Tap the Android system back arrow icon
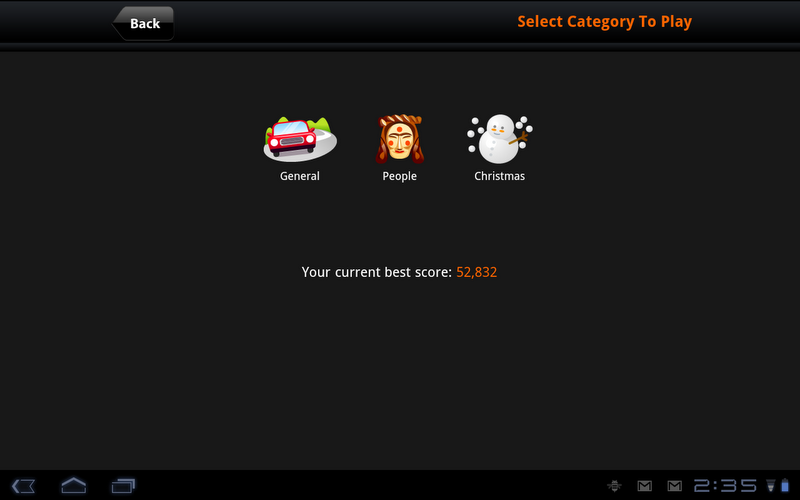The width and height of the screenshot is (800, 500). tap(23, 486)
